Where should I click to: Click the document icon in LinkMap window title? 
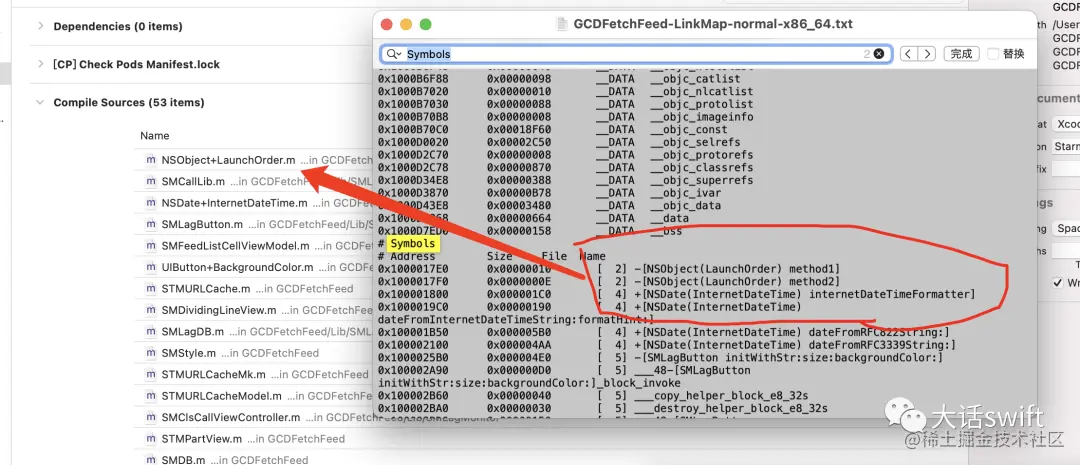[x=562, y=24]
